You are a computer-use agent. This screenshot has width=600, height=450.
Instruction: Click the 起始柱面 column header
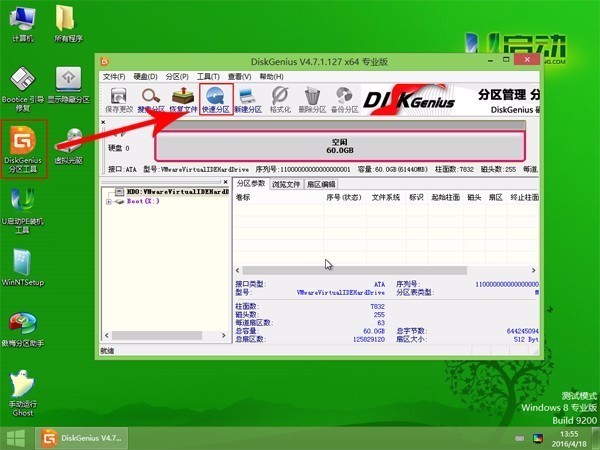click(446, 197)
